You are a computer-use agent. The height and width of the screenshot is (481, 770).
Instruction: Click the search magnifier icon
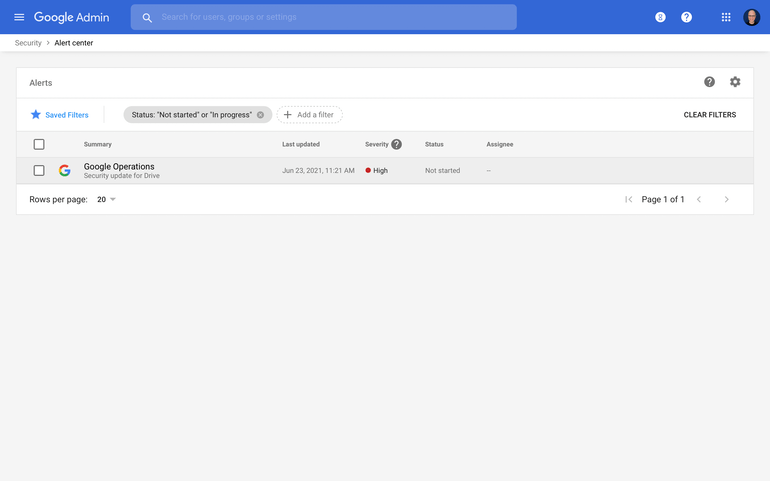(147, 18)
